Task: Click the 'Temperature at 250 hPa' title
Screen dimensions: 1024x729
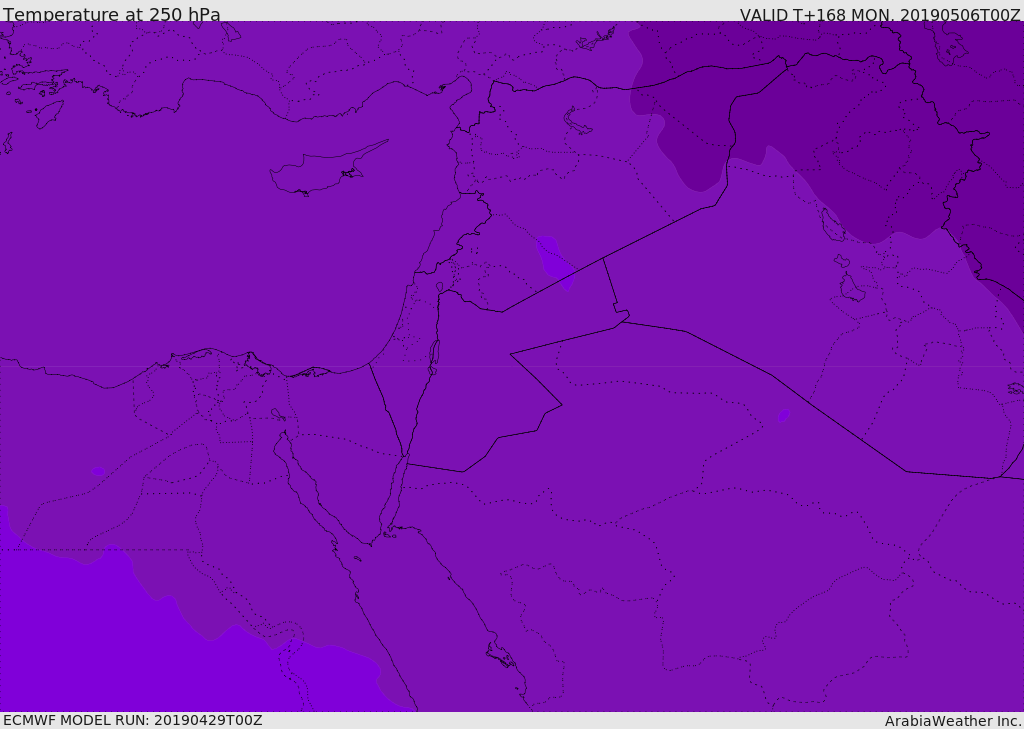Action: pos(112,14)
